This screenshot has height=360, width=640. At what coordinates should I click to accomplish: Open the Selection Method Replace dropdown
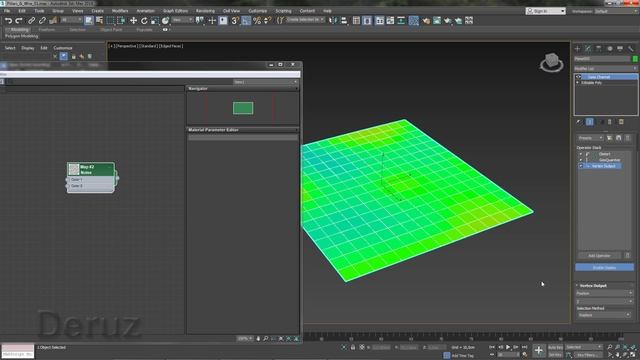604,315
